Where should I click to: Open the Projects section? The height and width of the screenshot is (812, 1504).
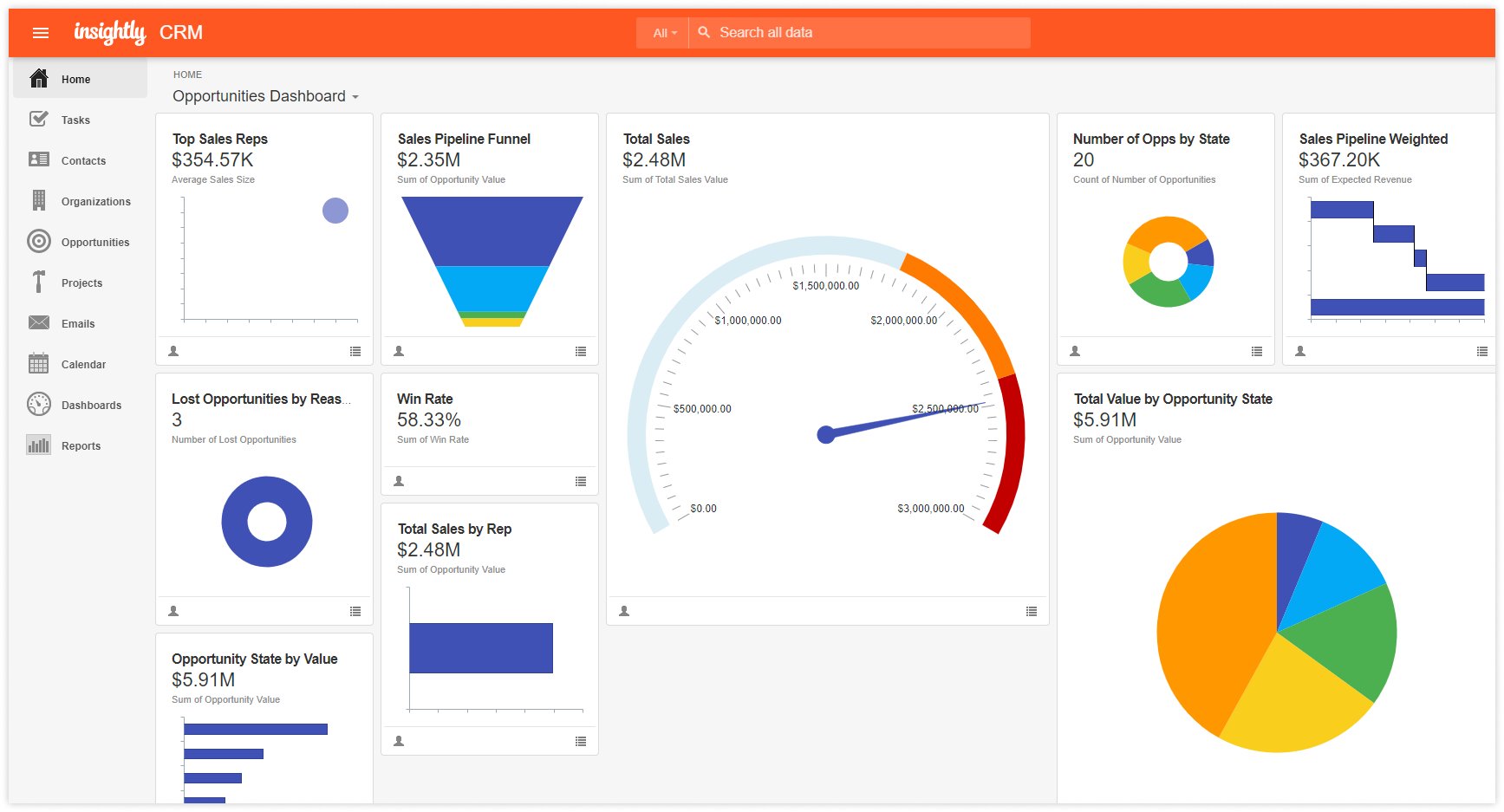pyautogui.click(x=81, y=283)
